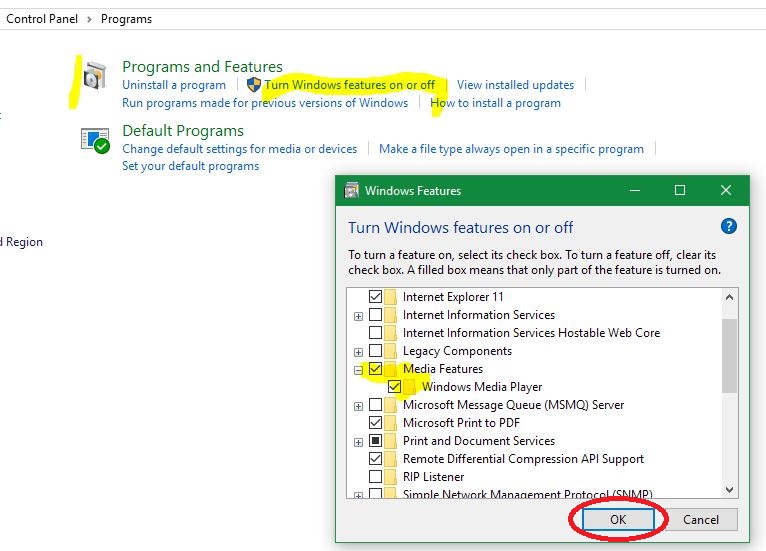Click the features list scrollbar thumb
766x551 pixels.
pyautogui.click(x=729, y=356)
